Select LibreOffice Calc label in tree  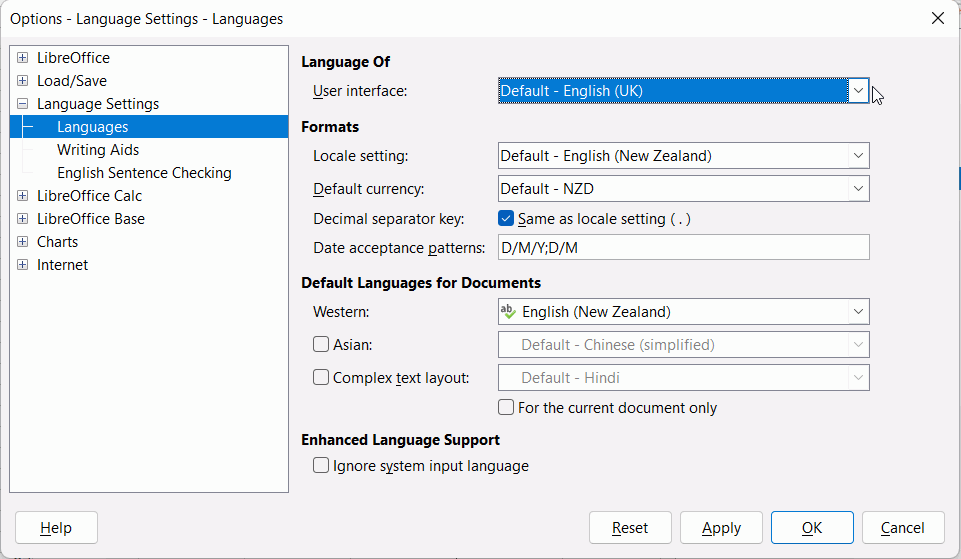(x=89, y=196)
